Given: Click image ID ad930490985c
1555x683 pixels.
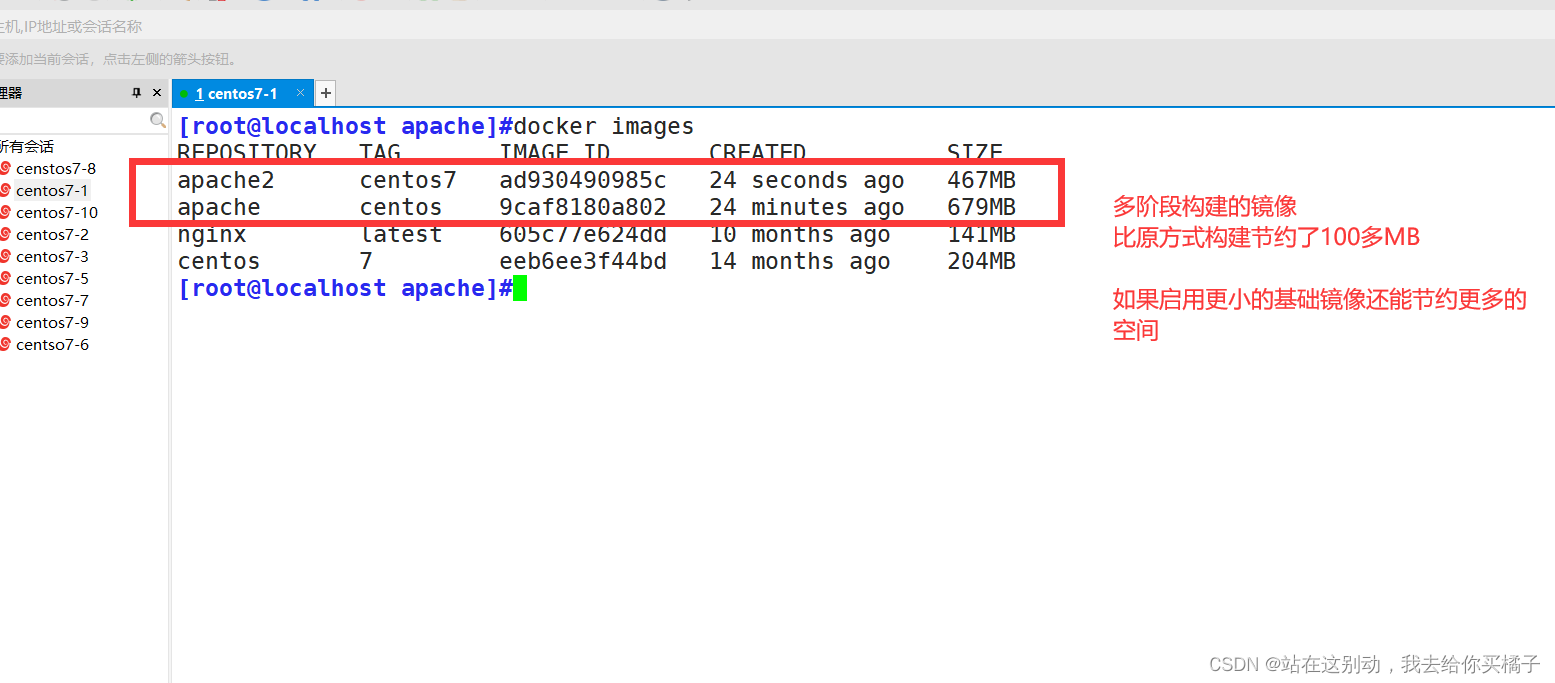Looking at the screenshot, I should [x=583, y=180].
